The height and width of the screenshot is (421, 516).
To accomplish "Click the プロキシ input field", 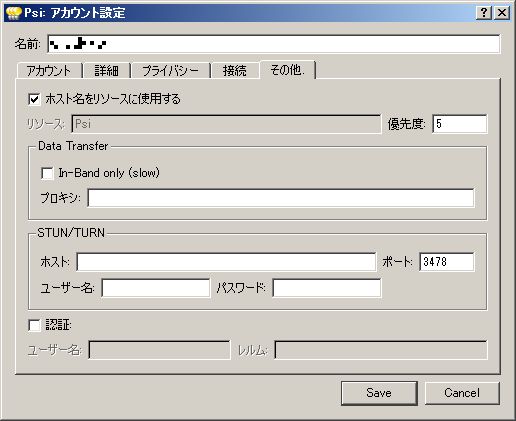I will [281, 198].
